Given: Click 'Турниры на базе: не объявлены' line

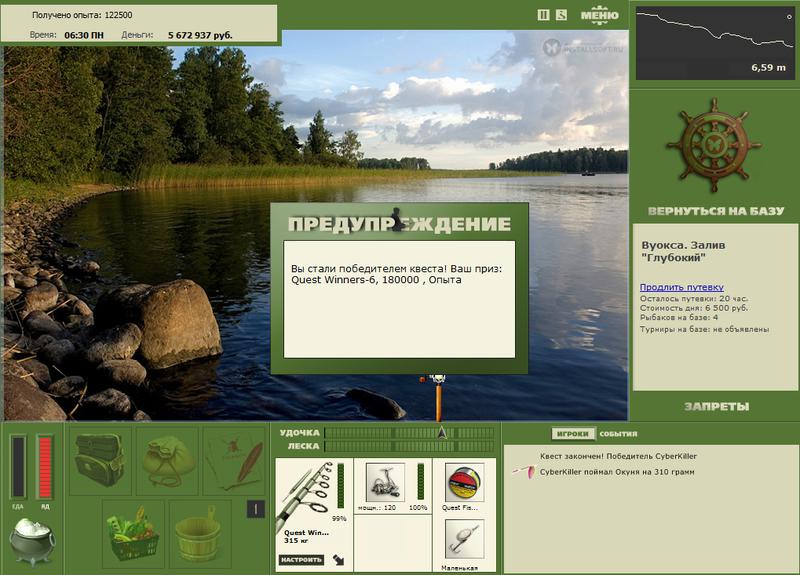Looking at the screenshot, I should 705,329.
